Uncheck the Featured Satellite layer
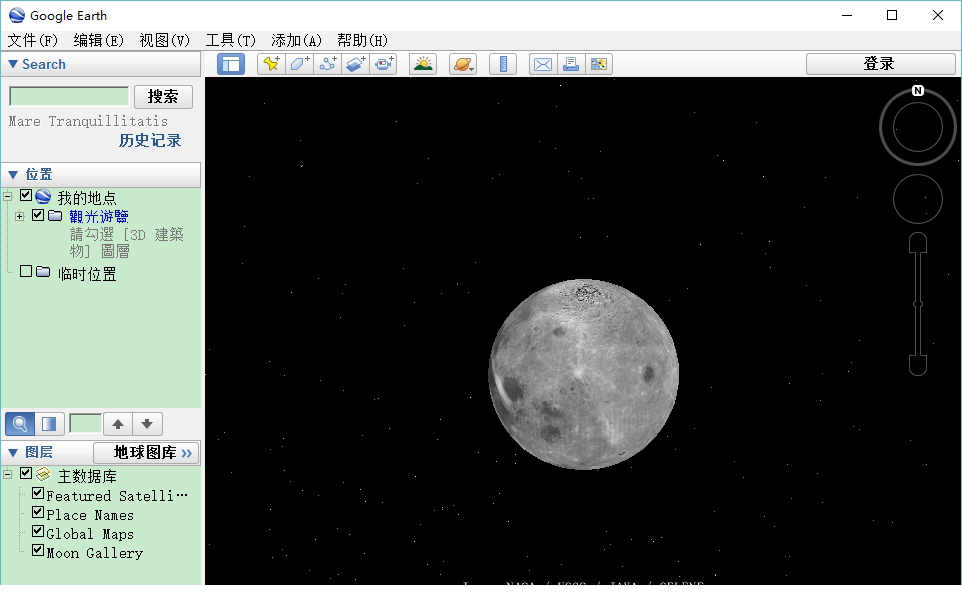 point(38,493)
